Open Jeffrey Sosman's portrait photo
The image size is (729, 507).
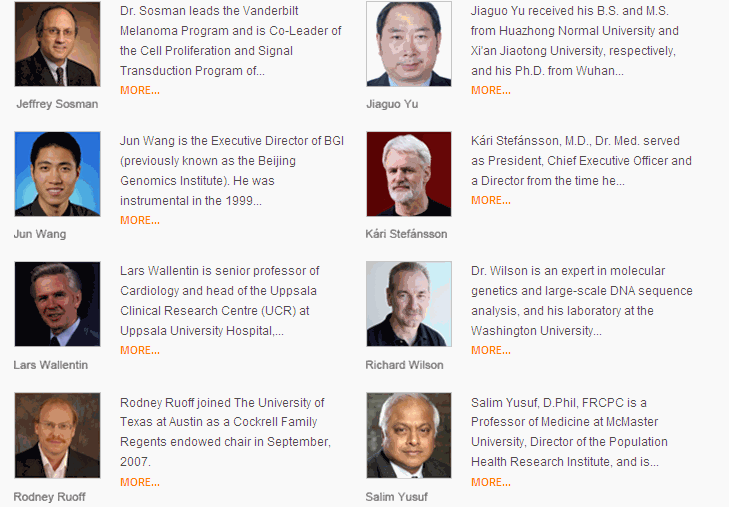[57, 44]
